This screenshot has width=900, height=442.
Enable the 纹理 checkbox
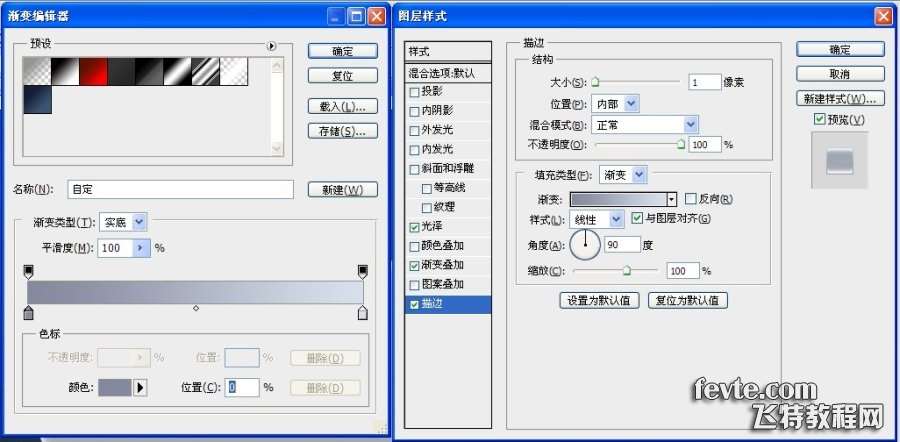pos(426,208)
